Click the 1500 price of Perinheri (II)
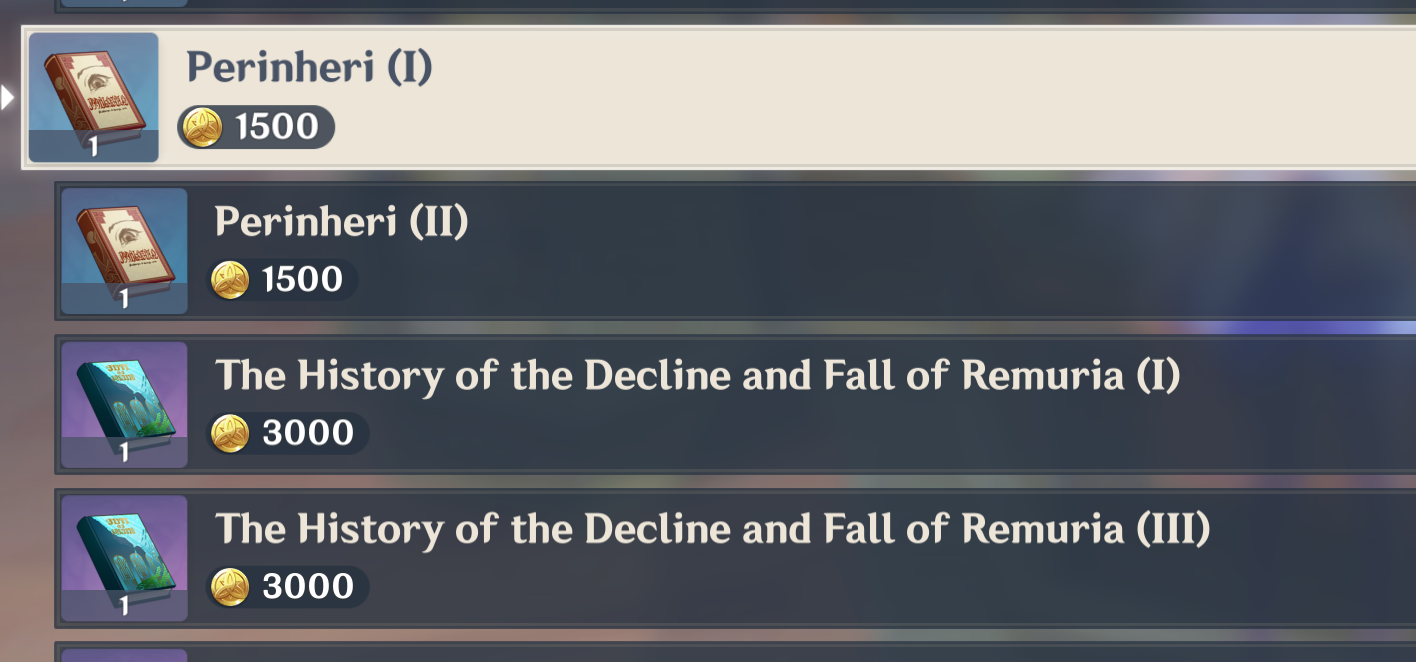This screenshot has width=1416, height=662. click(302, 280)
